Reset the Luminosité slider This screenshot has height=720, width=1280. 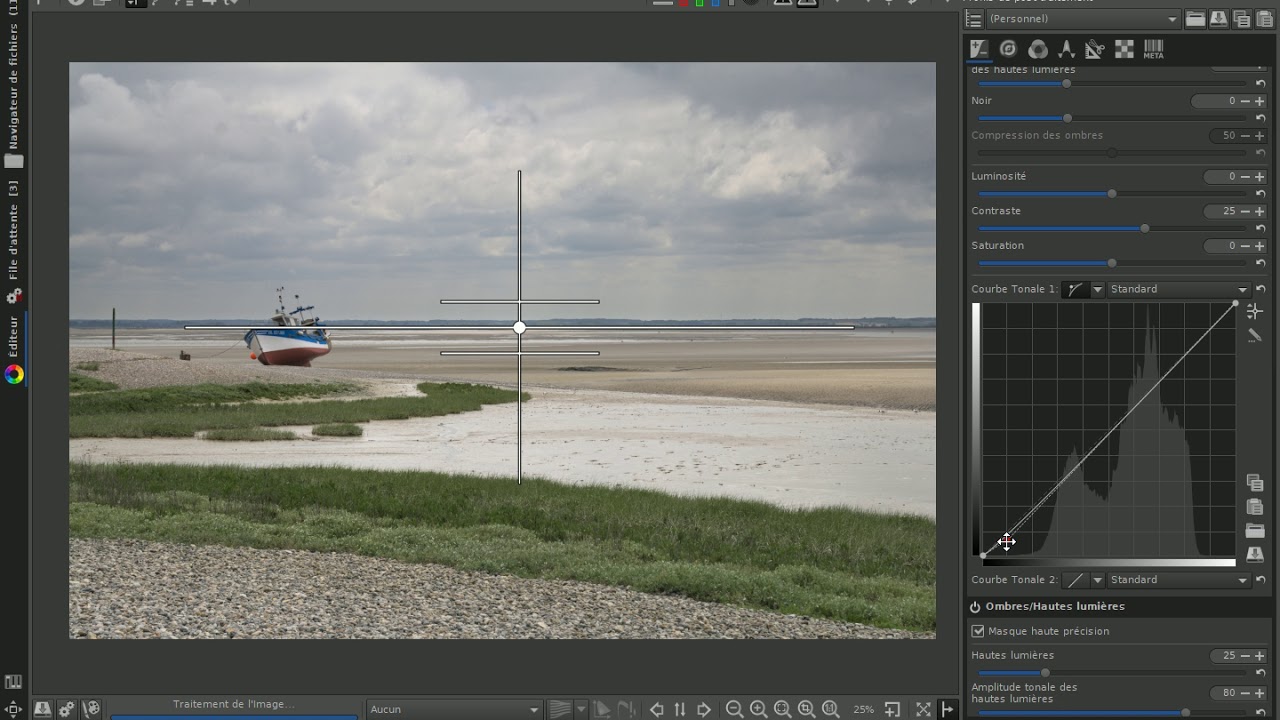coord(1260,194)
